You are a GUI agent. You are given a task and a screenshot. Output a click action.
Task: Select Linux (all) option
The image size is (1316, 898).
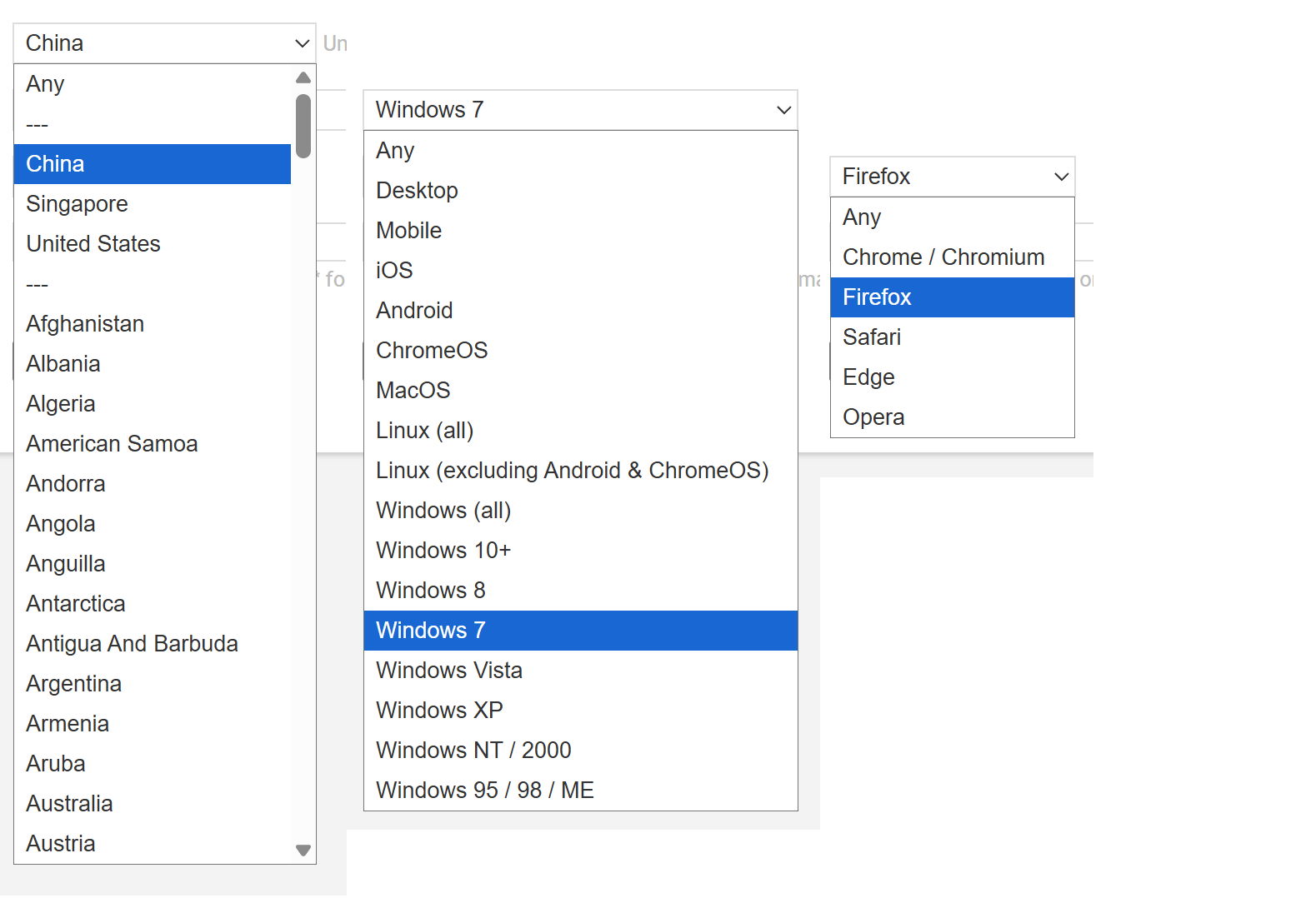tap(581, 431)
